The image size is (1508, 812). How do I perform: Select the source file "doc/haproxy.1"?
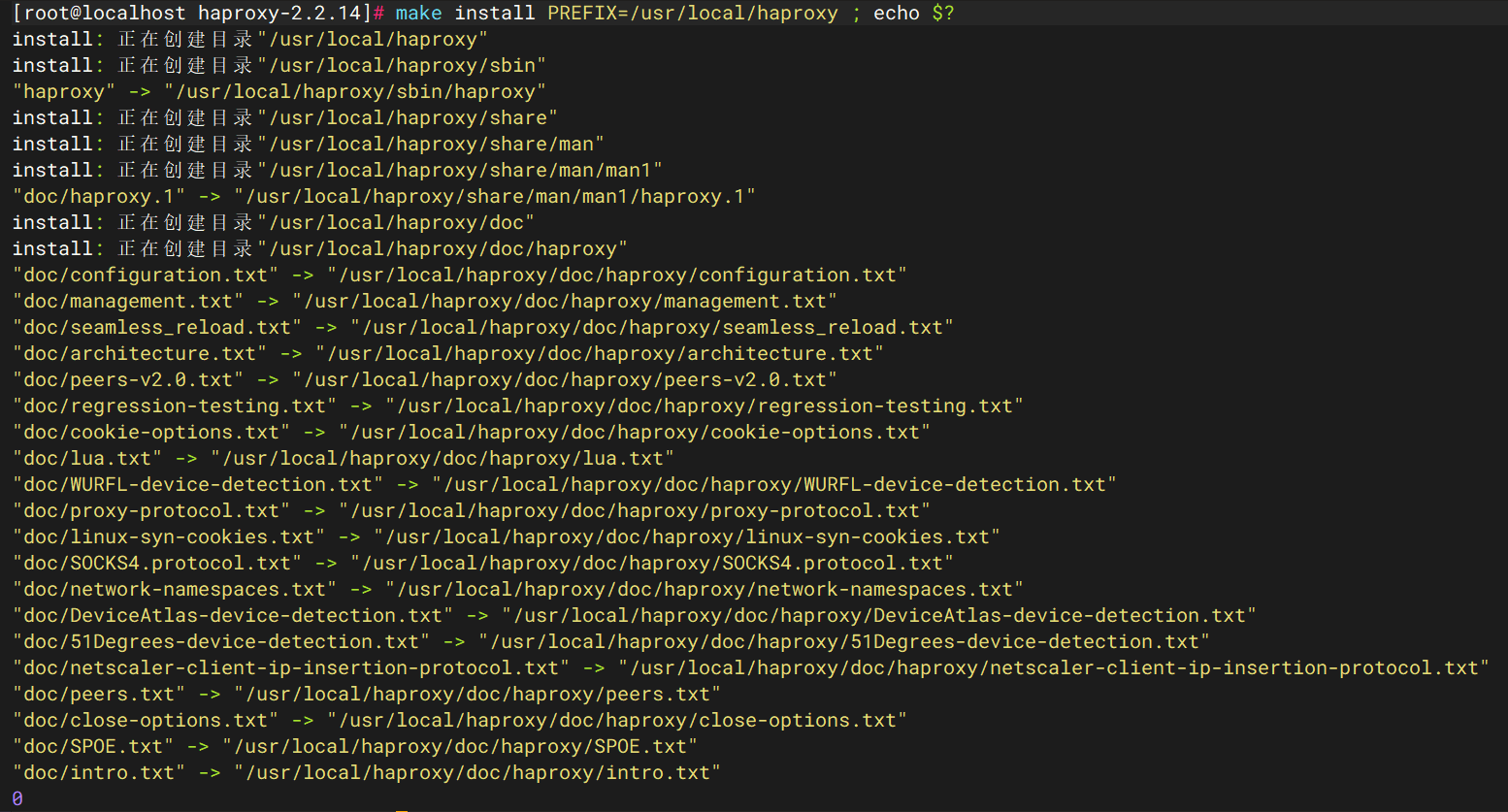(99, 197)
